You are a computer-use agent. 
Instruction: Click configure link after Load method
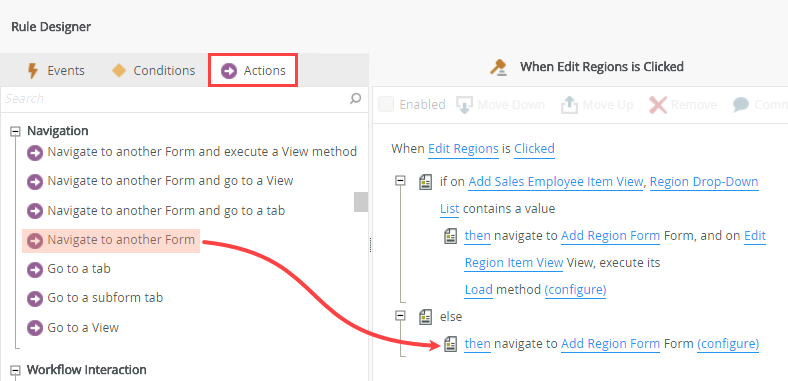[575, 290]
